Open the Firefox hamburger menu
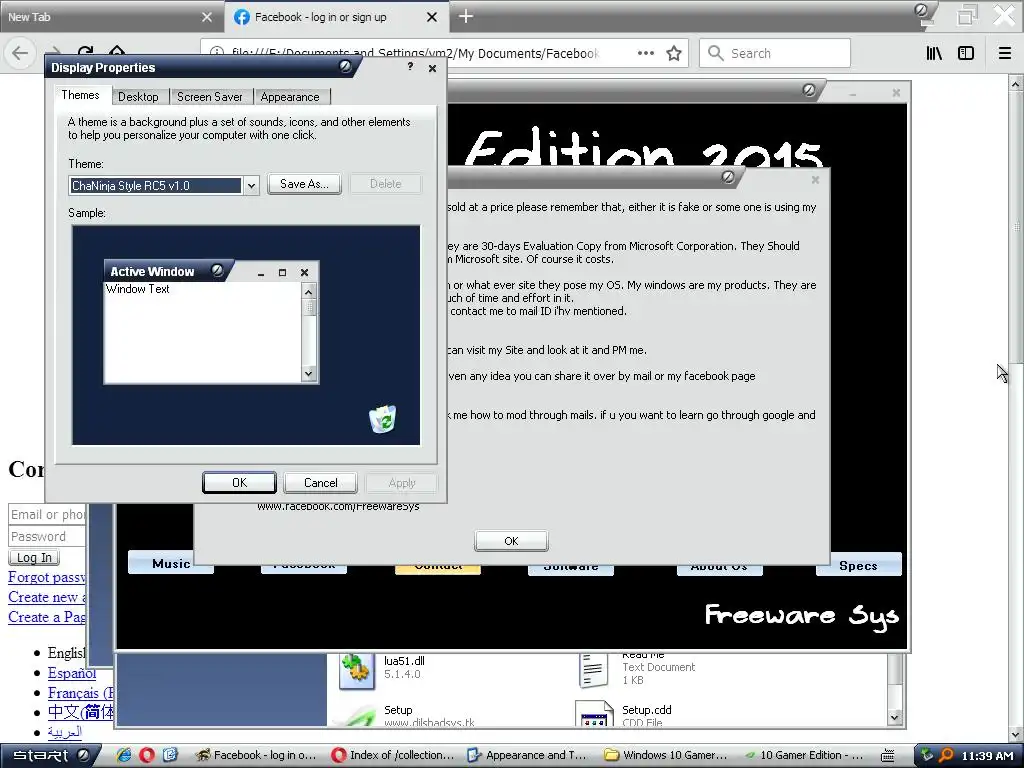Viewport: 1024px width, 768px height. coord(1005,53)
